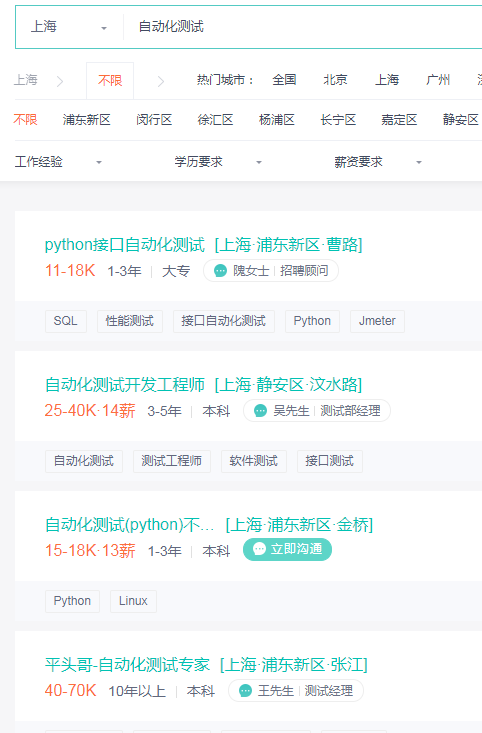Click the 自动化测试 search input field
The height and width of the screenshot is (733, 482).
point(304,27)
